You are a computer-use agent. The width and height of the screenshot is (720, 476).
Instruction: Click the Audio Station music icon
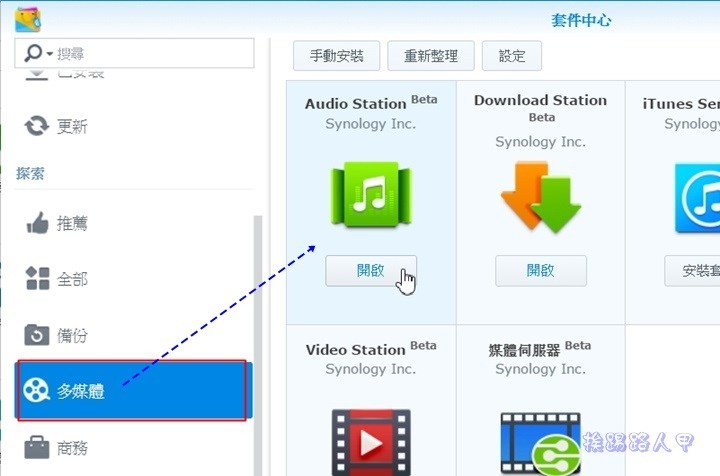371,194
